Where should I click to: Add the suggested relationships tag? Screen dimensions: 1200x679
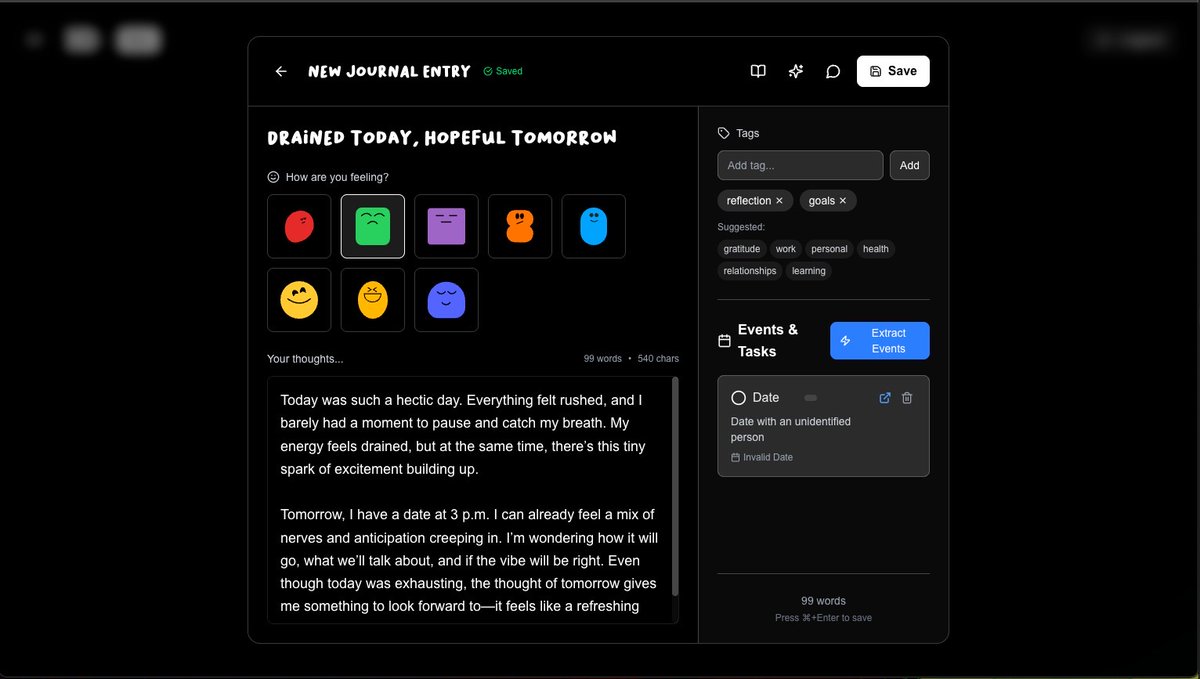[750, 271]
